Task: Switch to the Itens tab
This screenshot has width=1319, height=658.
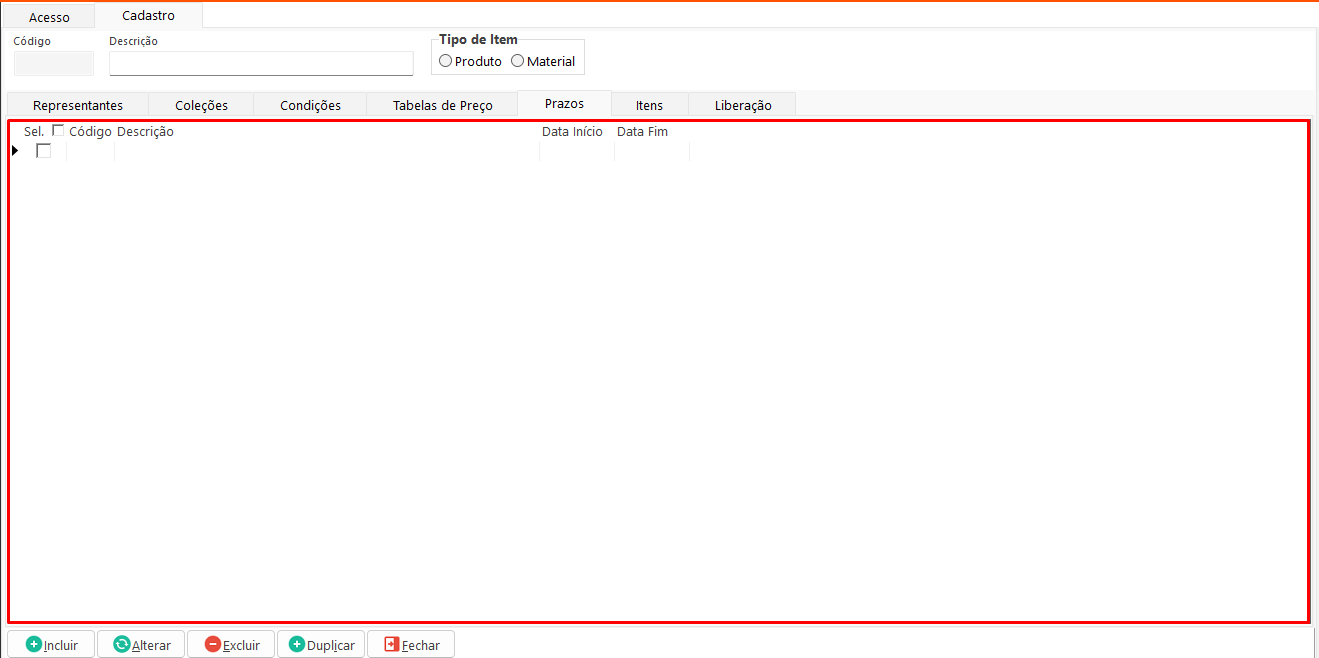Action: [x=649, y=105]
